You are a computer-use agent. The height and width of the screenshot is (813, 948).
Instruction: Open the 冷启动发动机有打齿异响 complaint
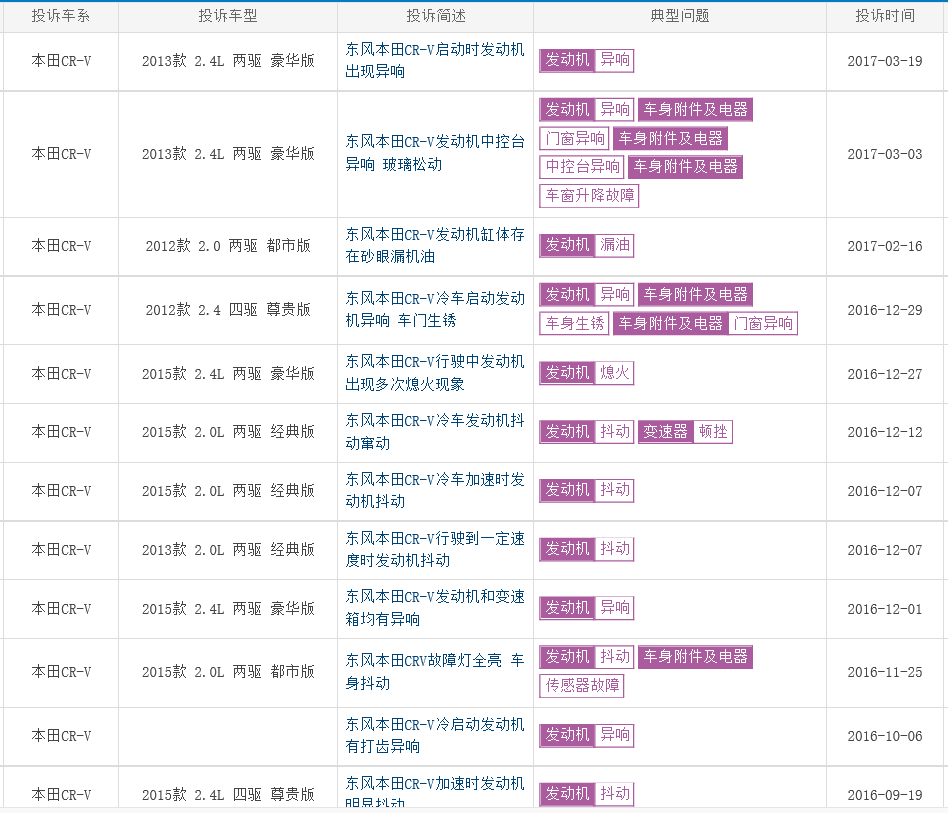[434, 735]
